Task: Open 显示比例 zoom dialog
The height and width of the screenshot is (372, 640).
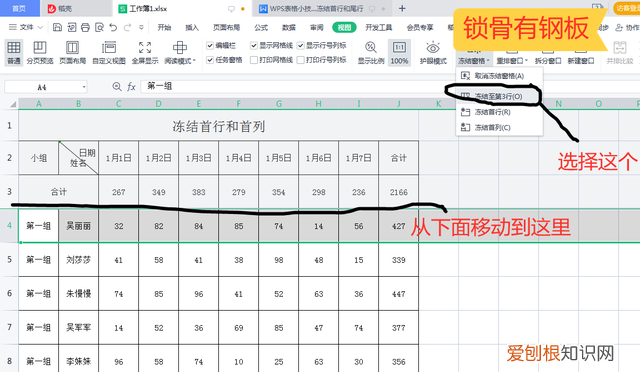Action: click(x=371, y=53)
